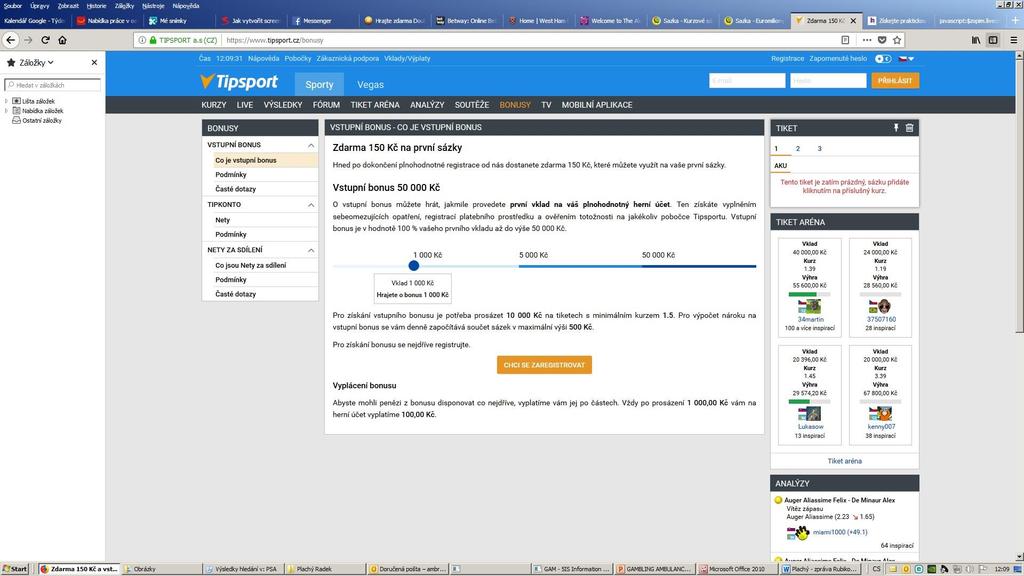1024x576 pixels.
Task: Close the Záložky bookmarks sidebar
Action: [94, 63]
